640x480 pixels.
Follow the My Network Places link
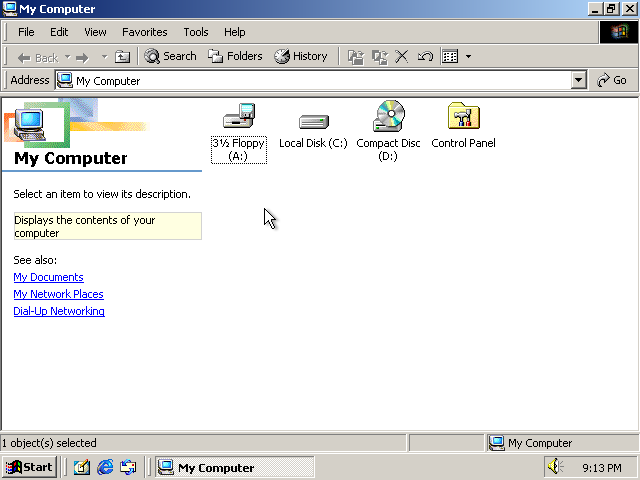[x=58, y=294]
